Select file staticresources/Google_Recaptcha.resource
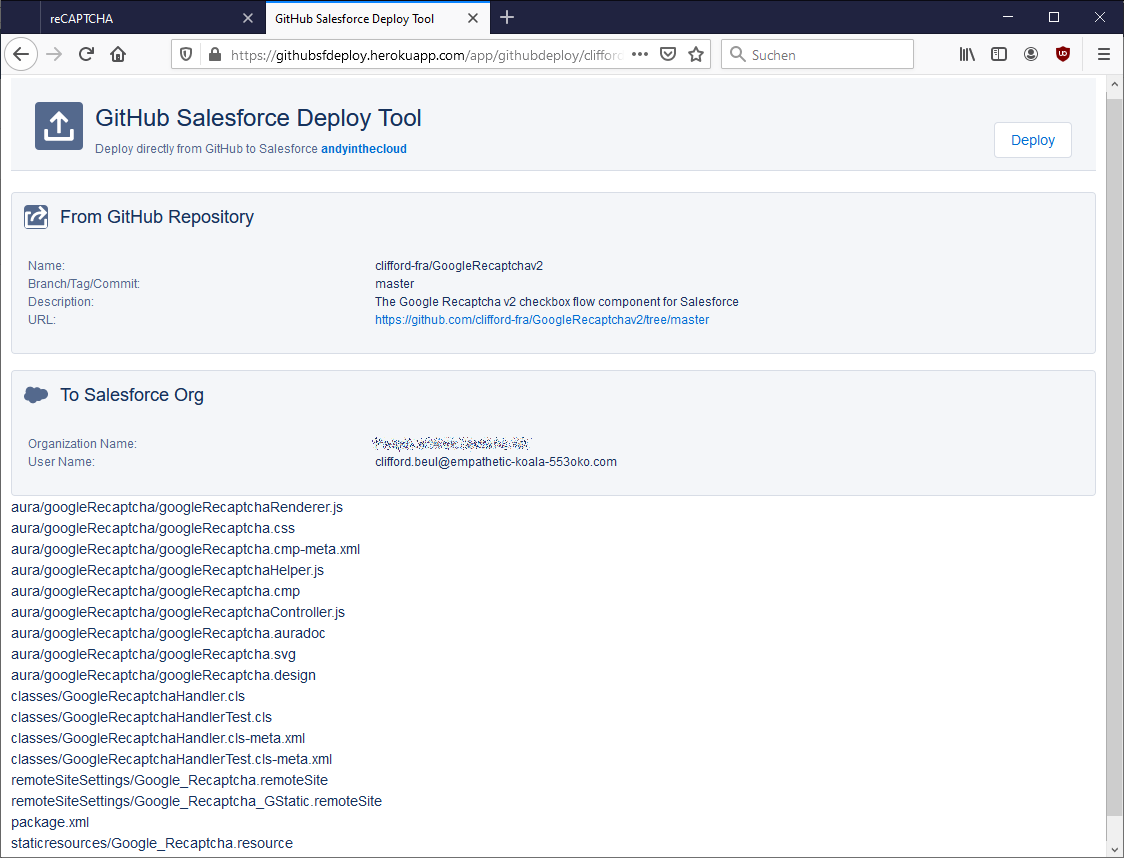 pos(152,843)
